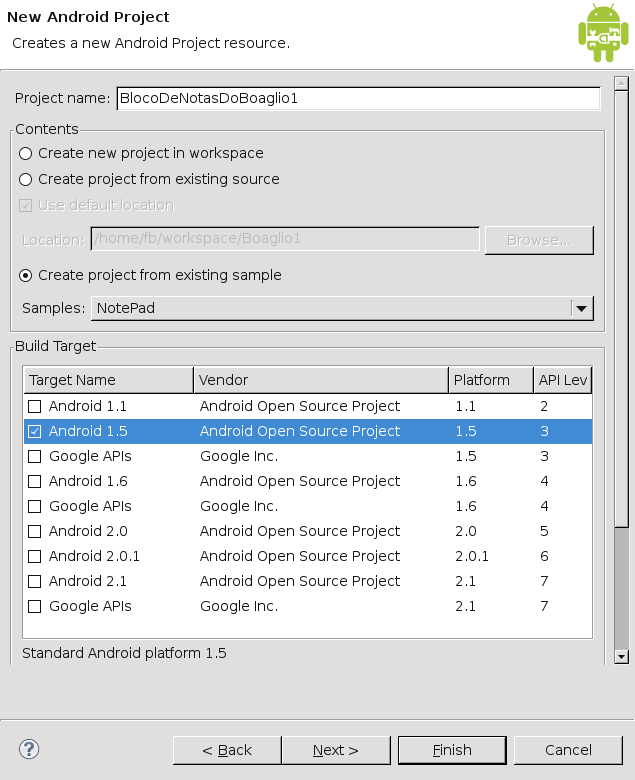Toggle Use default location checkbox
The width and height of the screenshot is (635, 780).
pos(25,205)
